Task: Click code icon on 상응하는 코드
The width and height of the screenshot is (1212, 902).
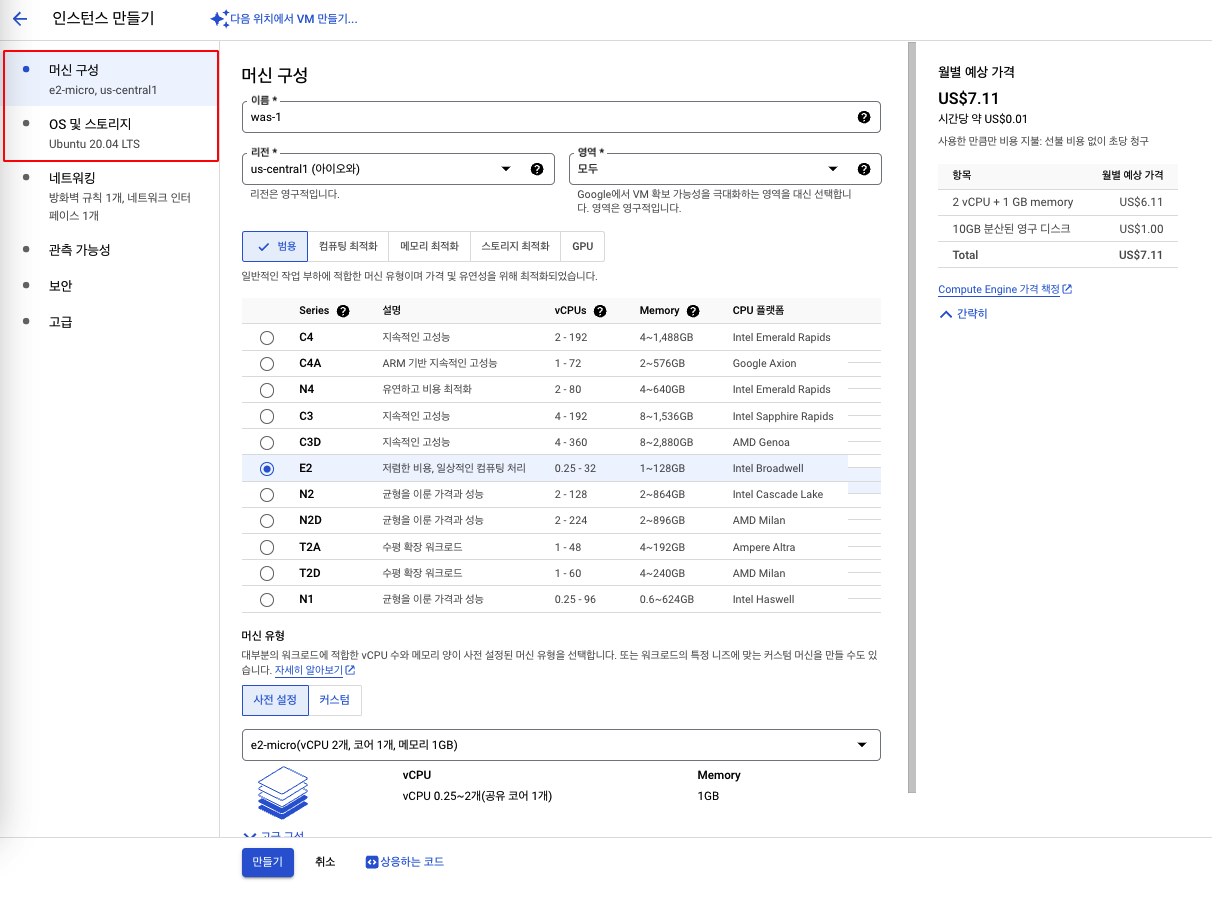Action: (371, 861)
